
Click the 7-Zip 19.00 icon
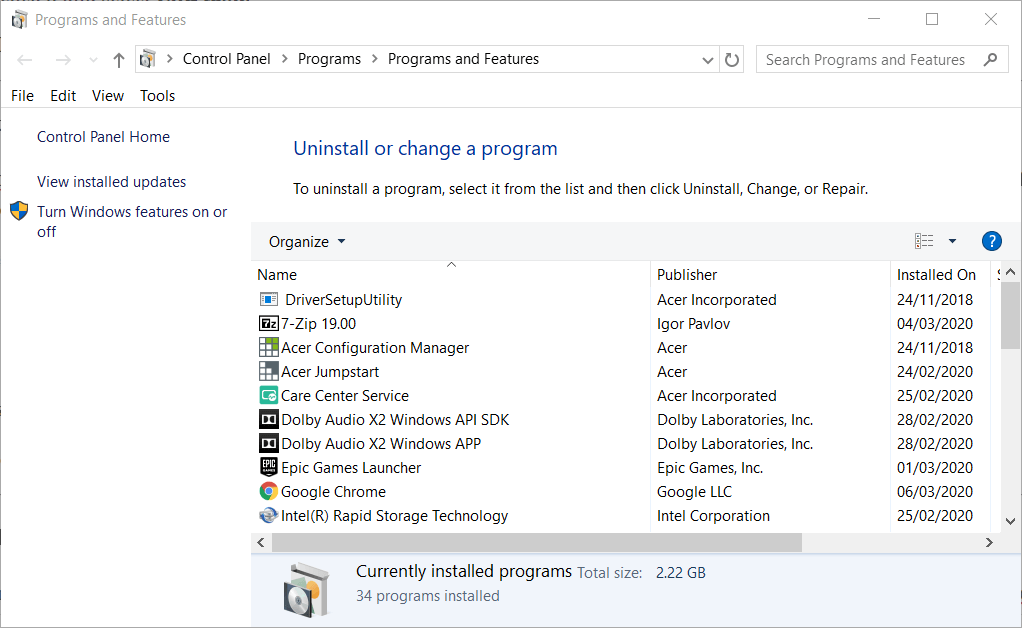268,324
